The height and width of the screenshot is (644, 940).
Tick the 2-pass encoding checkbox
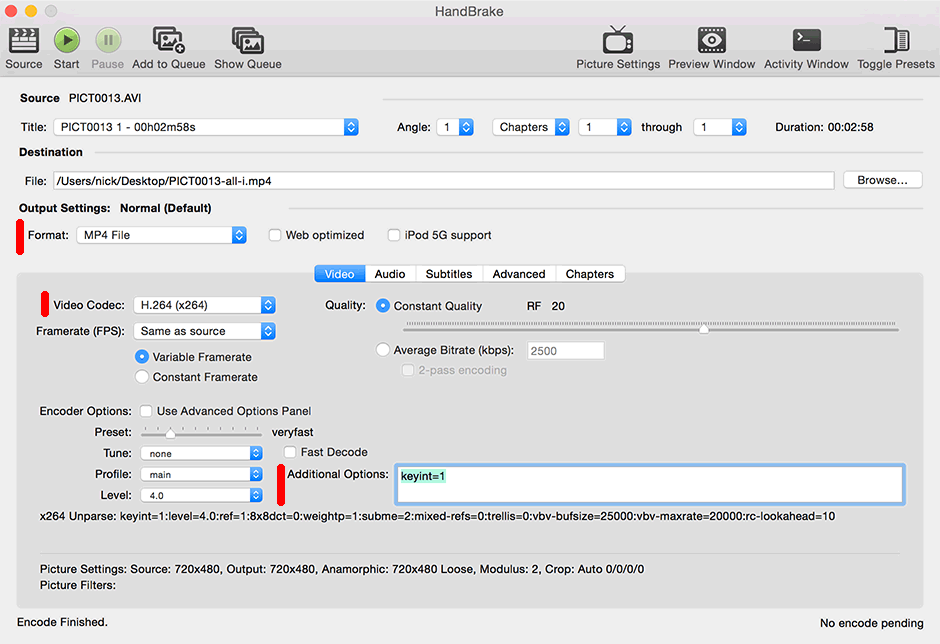coord(408,370)
